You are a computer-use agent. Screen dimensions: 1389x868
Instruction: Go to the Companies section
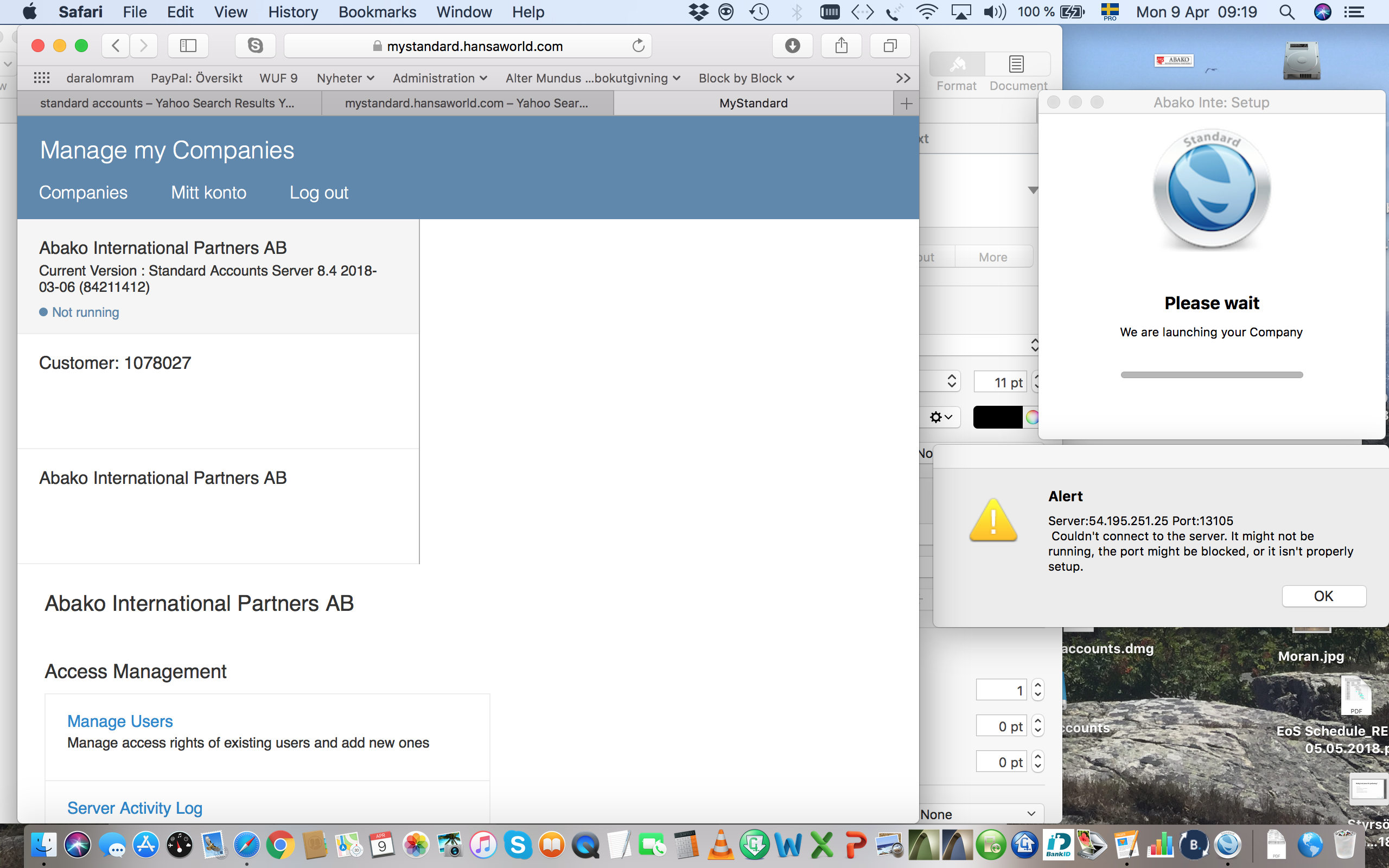tap(83, 192)
